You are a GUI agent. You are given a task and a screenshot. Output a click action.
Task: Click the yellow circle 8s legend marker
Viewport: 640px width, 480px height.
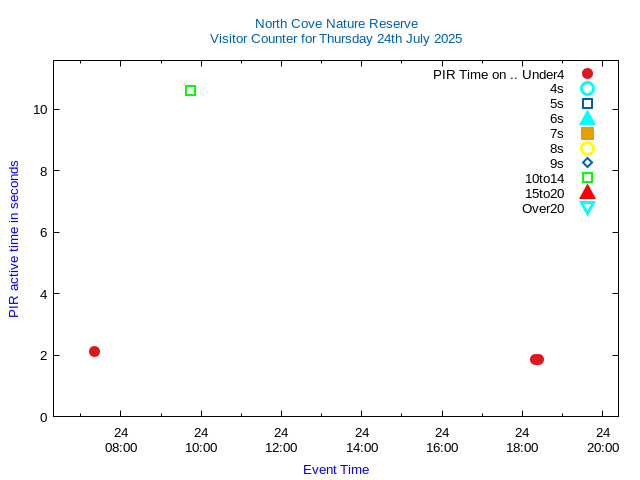pos(587,148)
